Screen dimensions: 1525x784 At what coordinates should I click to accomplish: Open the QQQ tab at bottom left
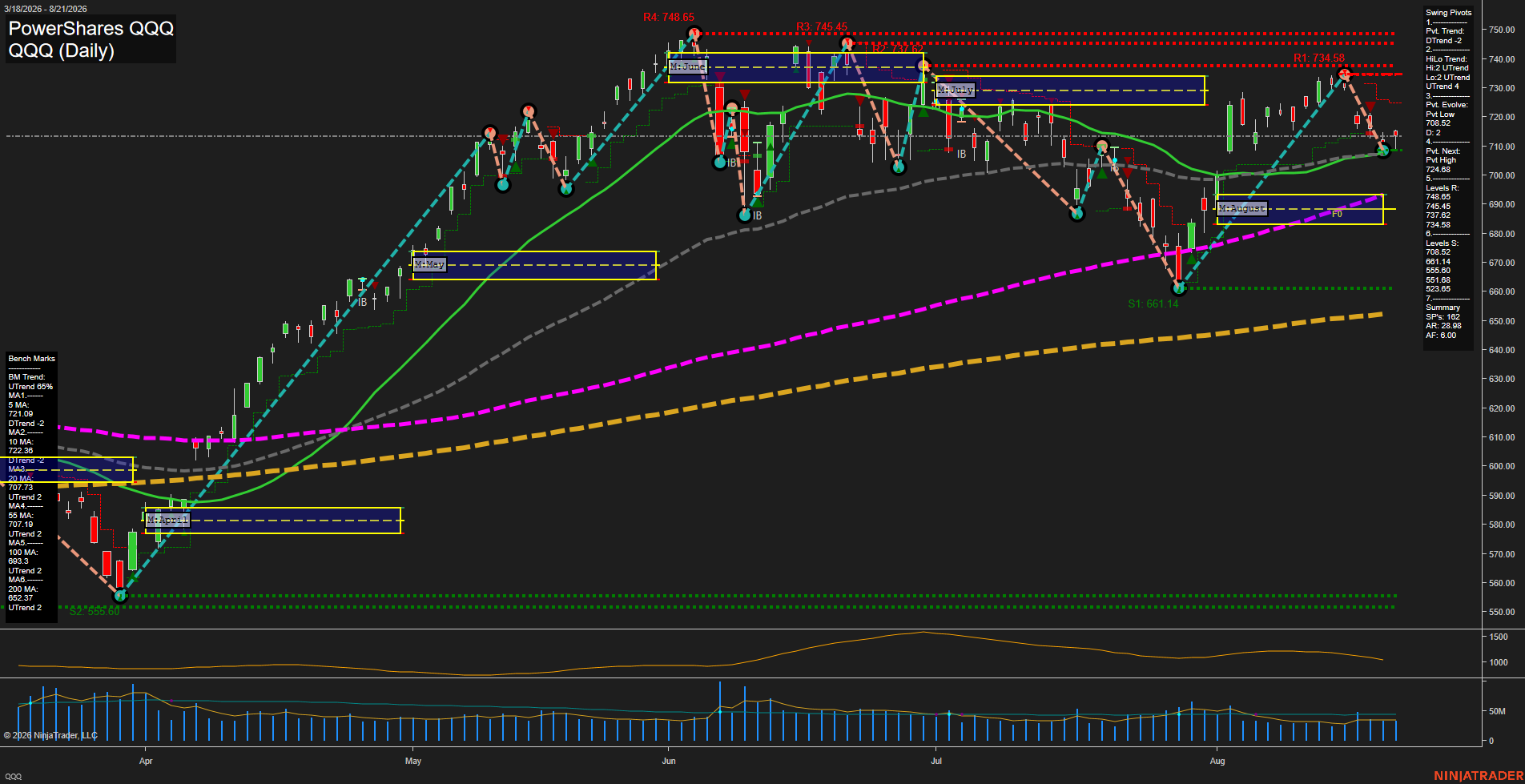coord(14,776)
